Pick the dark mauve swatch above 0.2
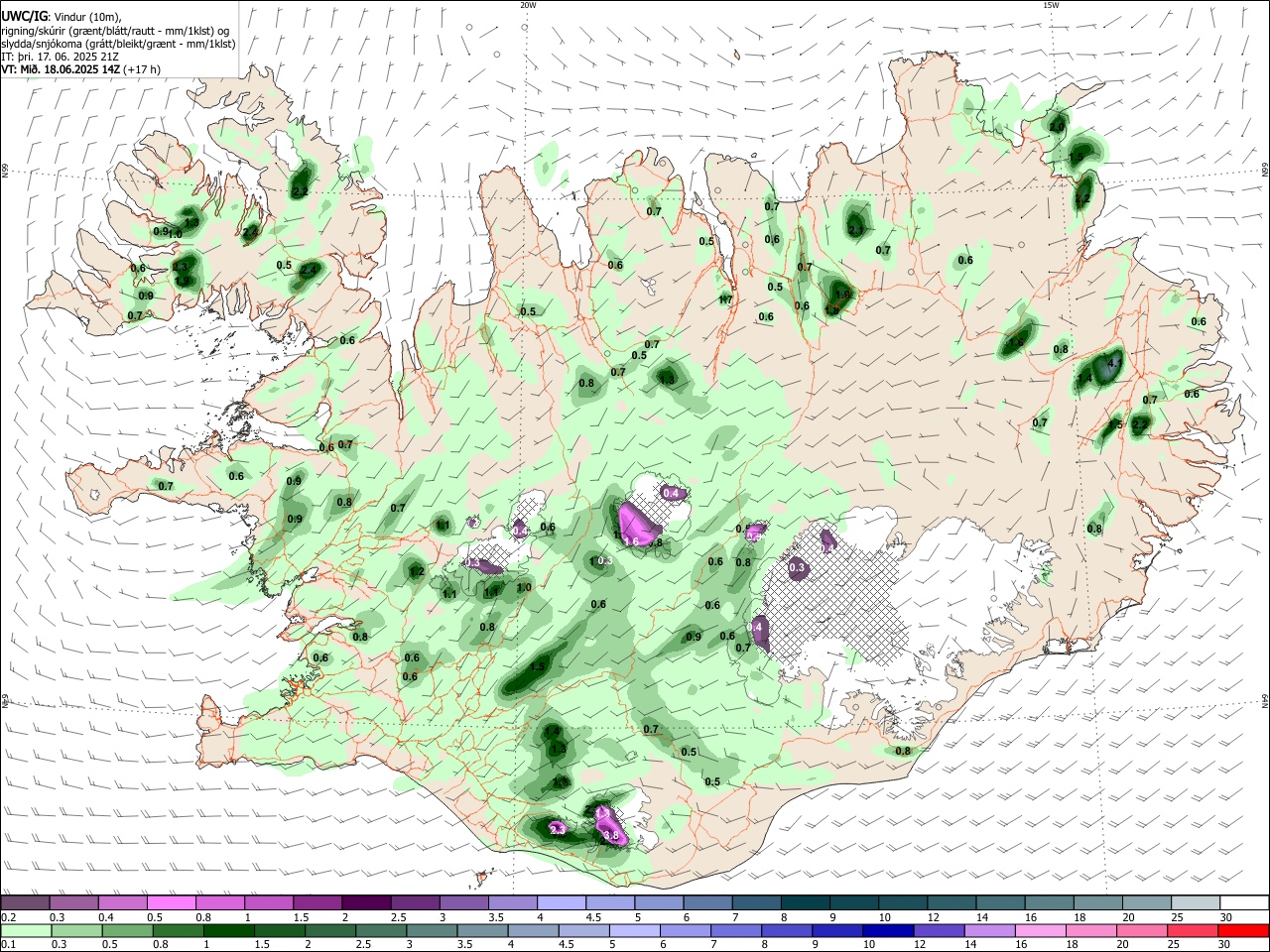 [25, 902]
